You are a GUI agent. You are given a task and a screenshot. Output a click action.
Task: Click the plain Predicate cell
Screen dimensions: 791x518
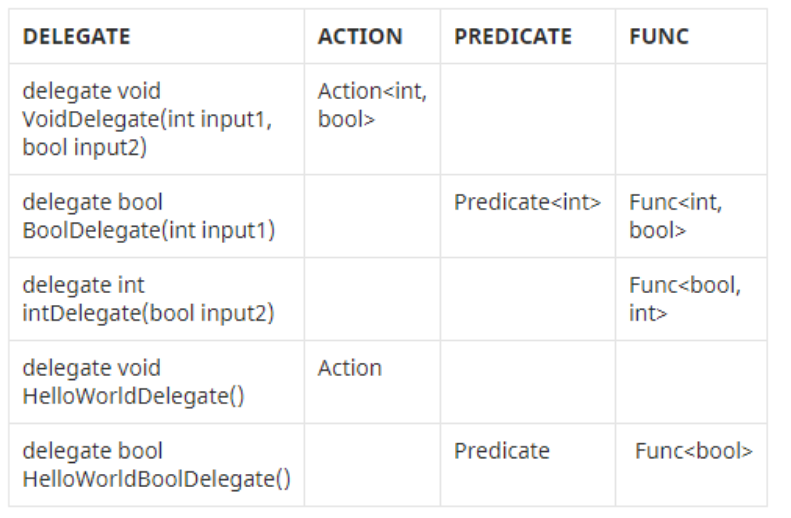[x=528, y=465]
